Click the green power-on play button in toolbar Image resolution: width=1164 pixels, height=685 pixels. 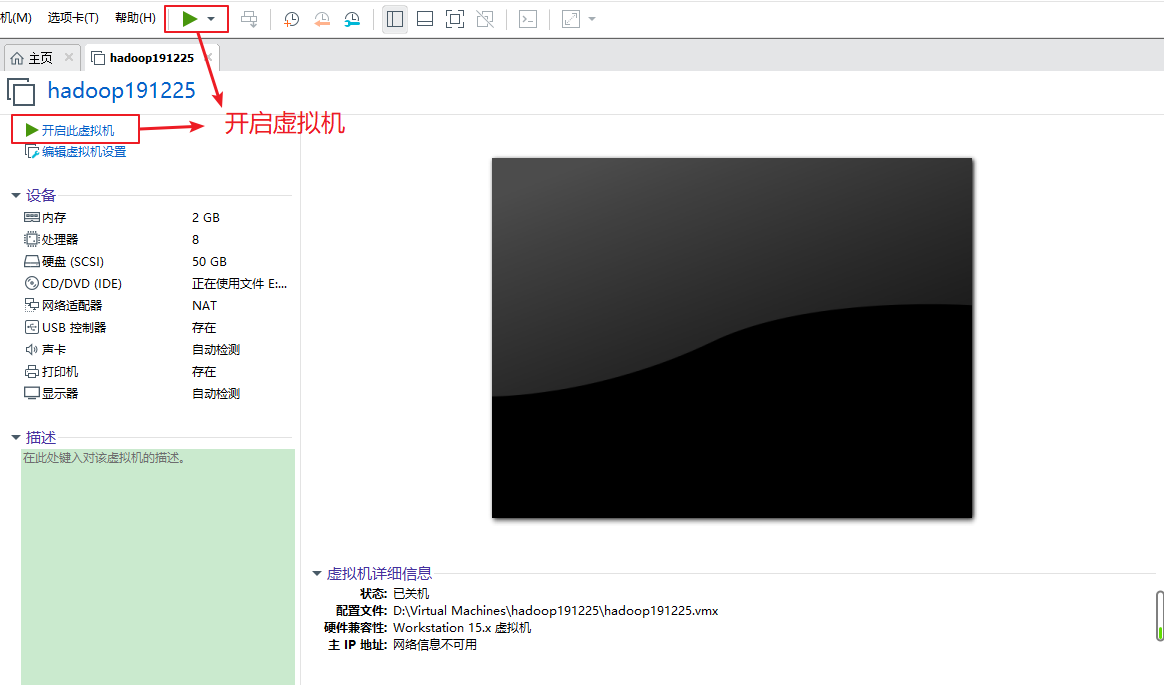pos(190,19)
